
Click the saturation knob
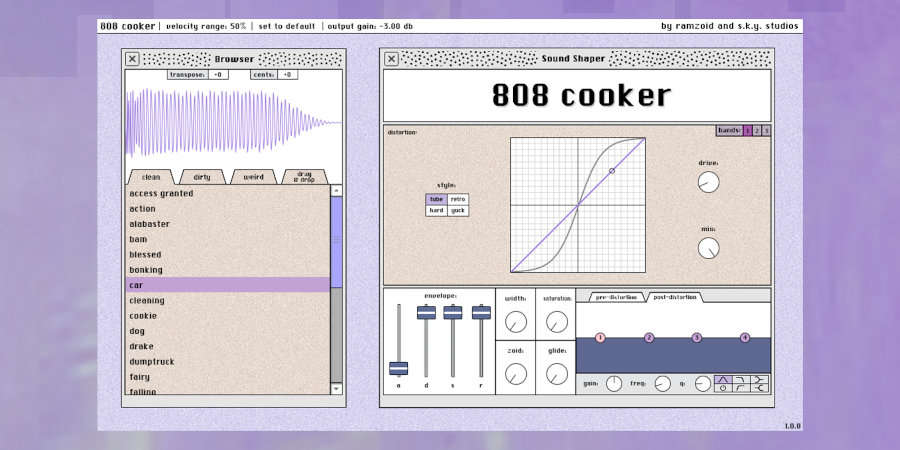point(555,322)
